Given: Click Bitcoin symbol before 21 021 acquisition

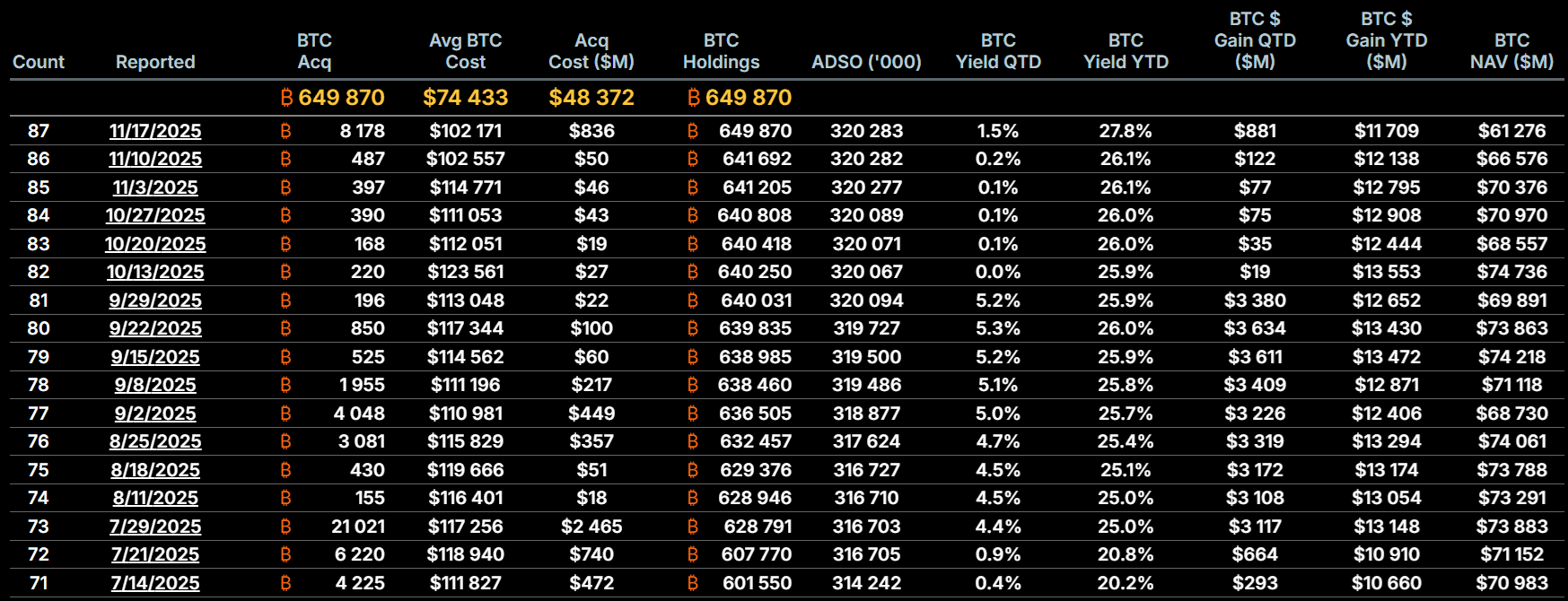Looking at the screenshot, I should [x=285, y=527].
